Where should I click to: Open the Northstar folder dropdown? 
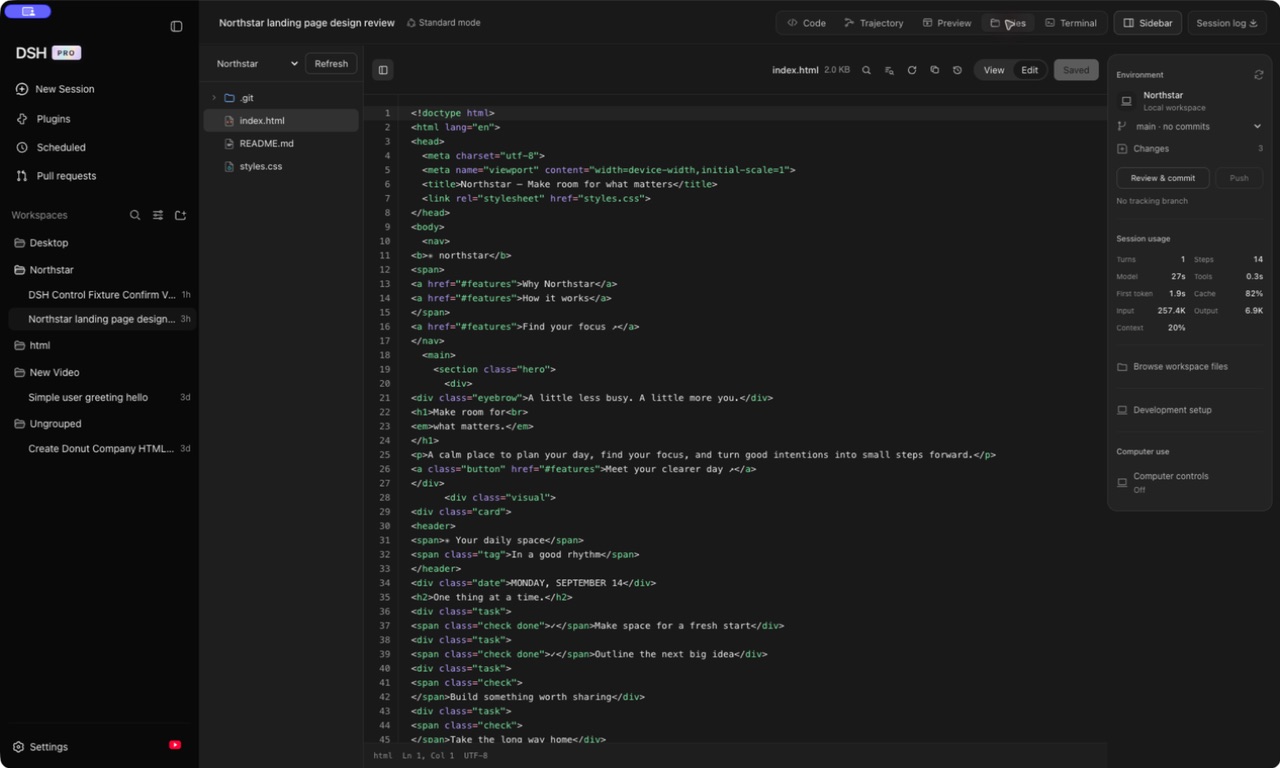pos(257,64)
